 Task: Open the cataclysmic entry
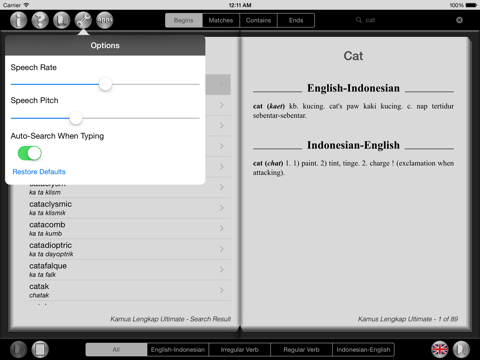[130, 208]
